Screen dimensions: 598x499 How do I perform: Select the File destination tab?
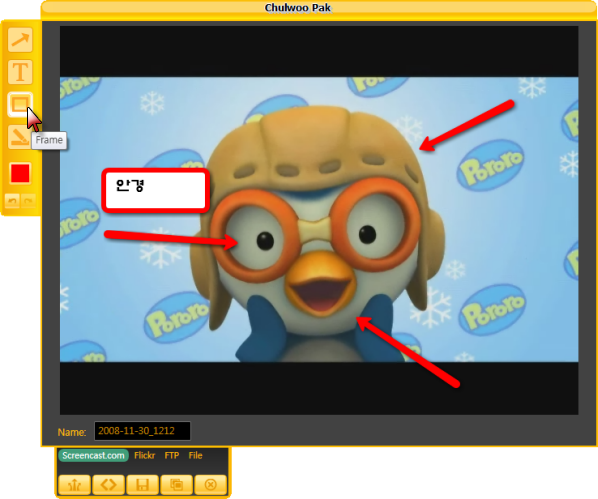coord(195,456)
